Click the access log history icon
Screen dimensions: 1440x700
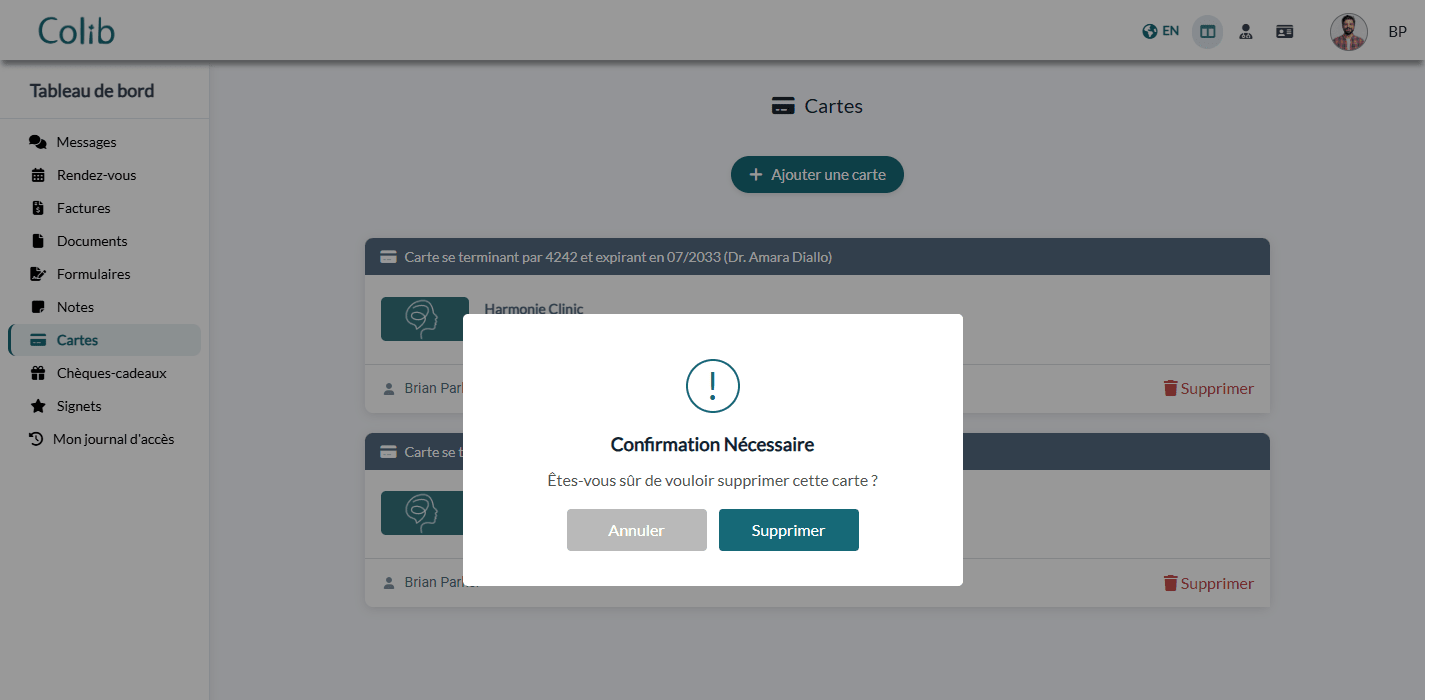36,439
